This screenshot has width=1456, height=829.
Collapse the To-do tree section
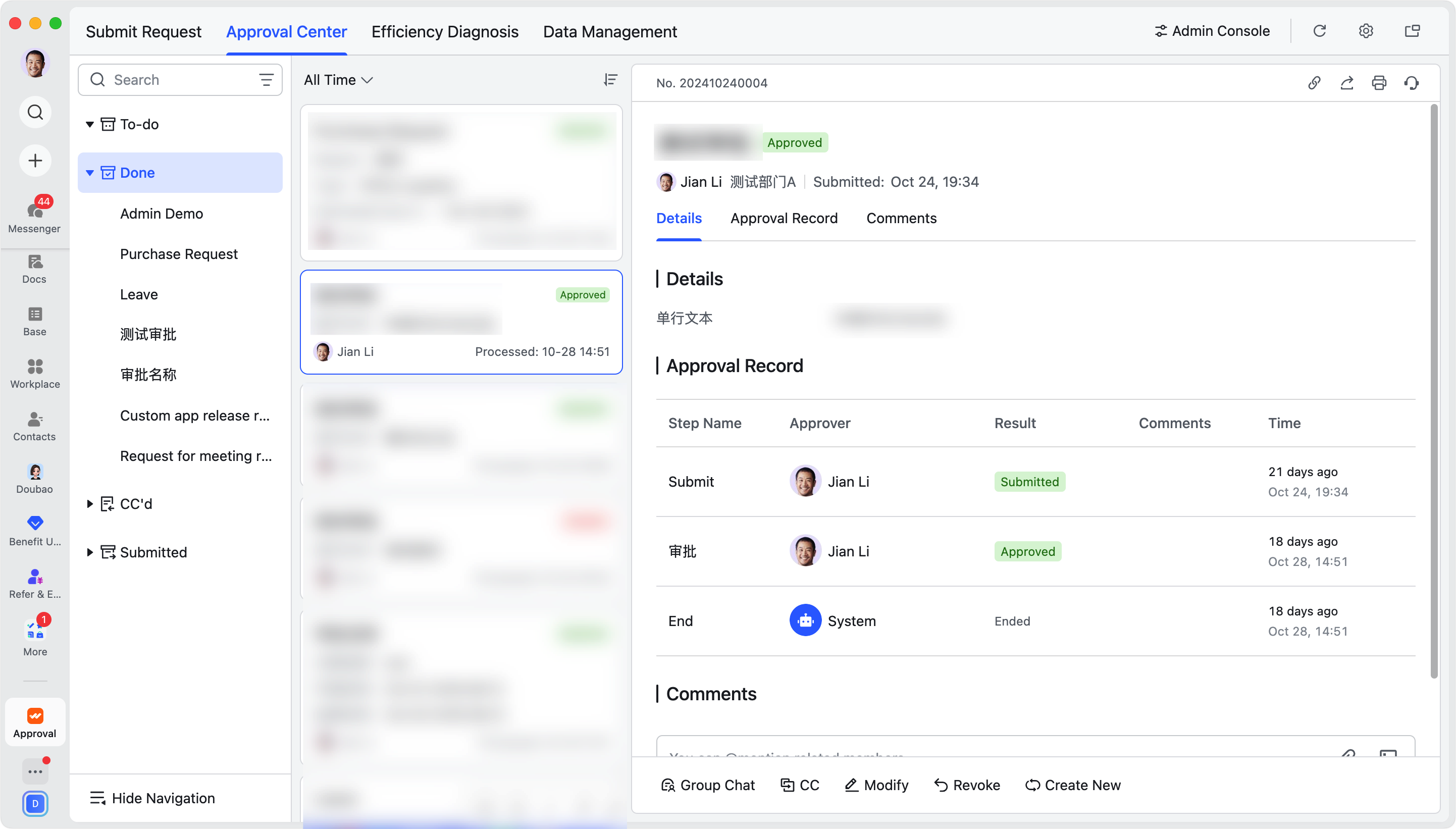tap(90, 124)
